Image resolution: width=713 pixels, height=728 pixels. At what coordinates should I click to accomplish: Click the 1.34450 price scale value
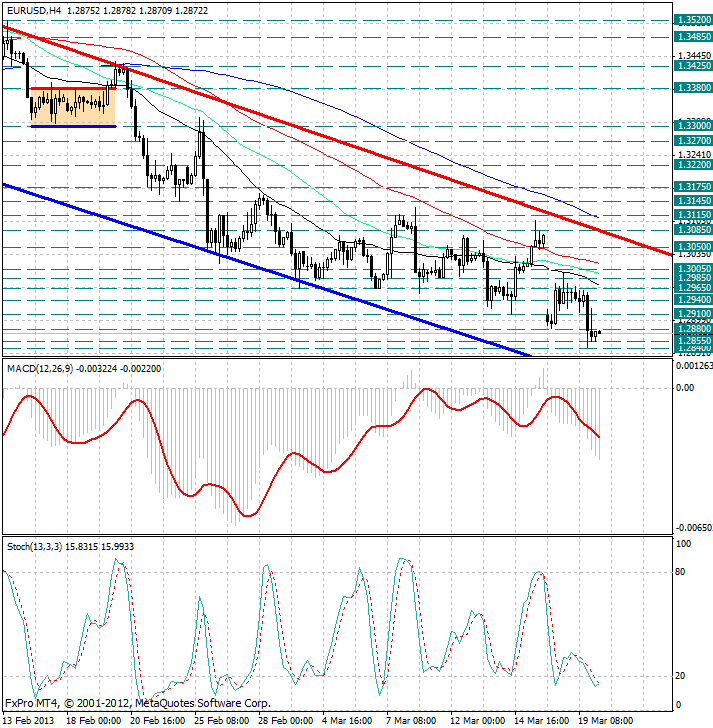pyautogui.click(x=694, y=56)
